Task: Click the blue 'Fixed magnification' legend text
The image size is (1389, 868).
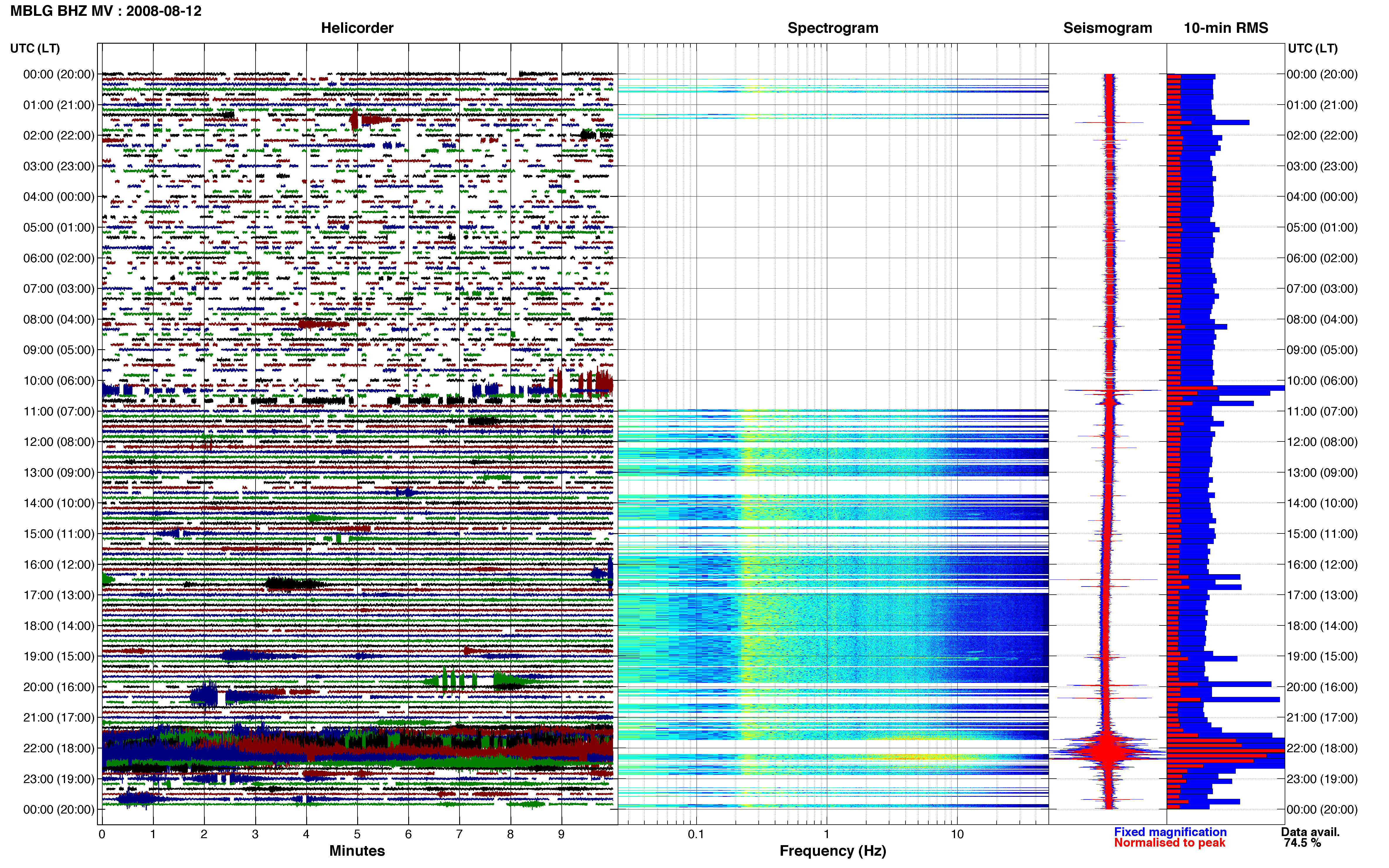Action: coord(1170,832)
